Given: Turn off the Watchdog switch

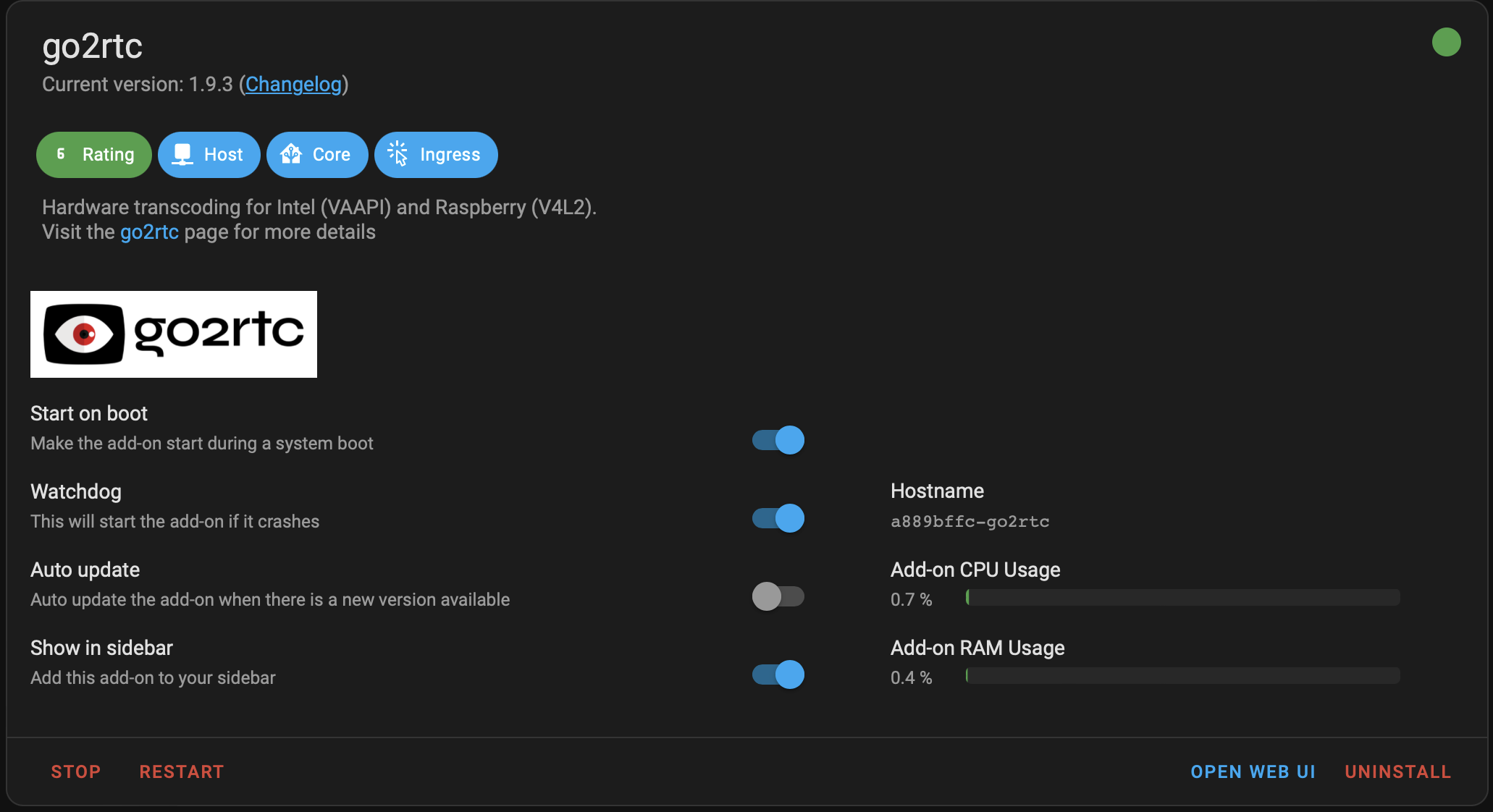Looking at the screenshot, I should pos(778,518).
